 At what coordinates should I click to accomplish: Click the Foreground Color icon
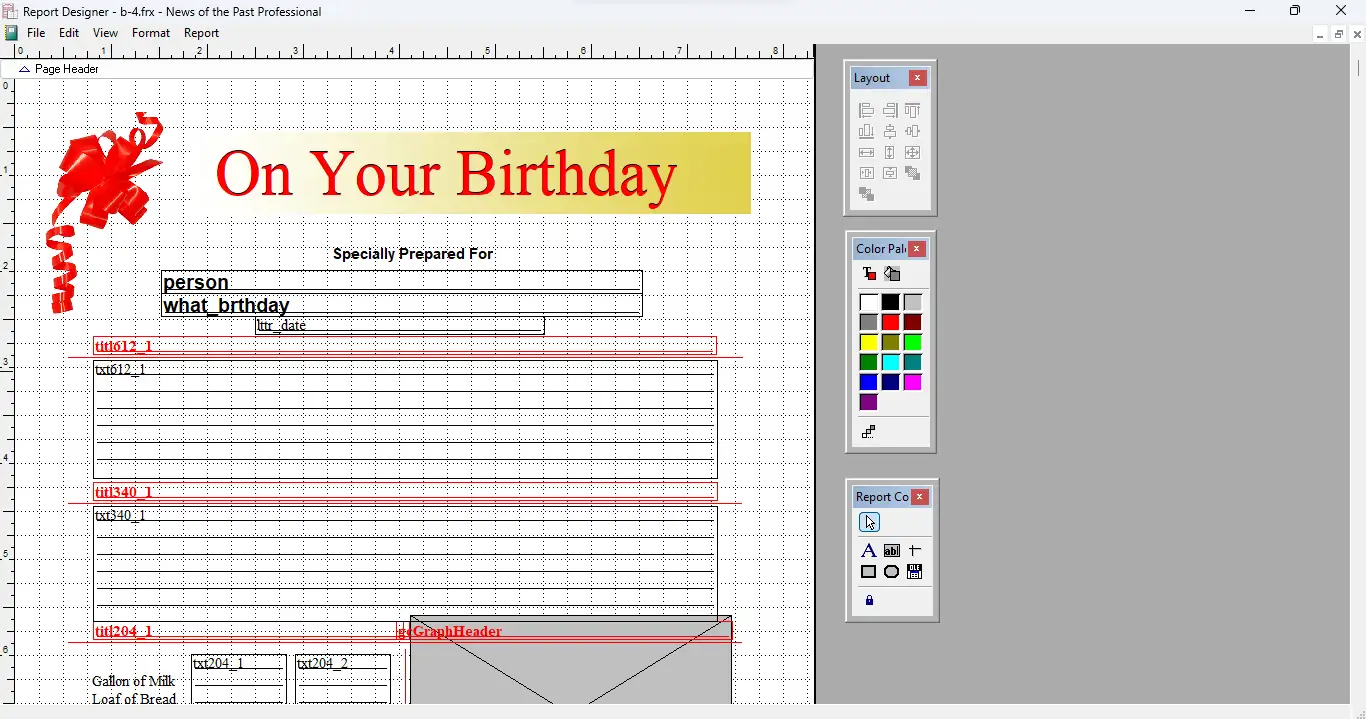click(869, 274)
